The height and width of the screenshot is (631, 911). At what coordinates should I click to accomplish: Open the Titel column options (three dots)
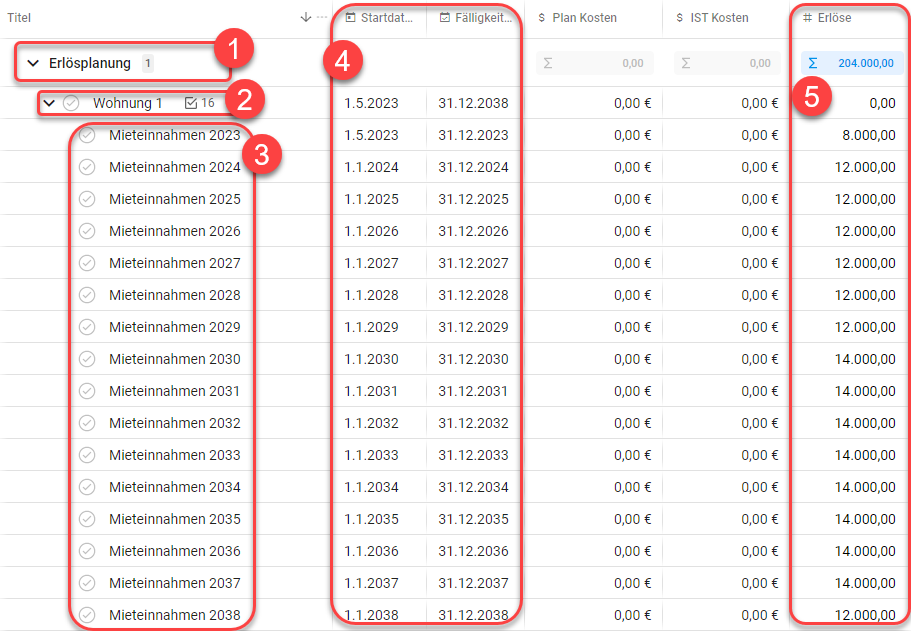322,17
